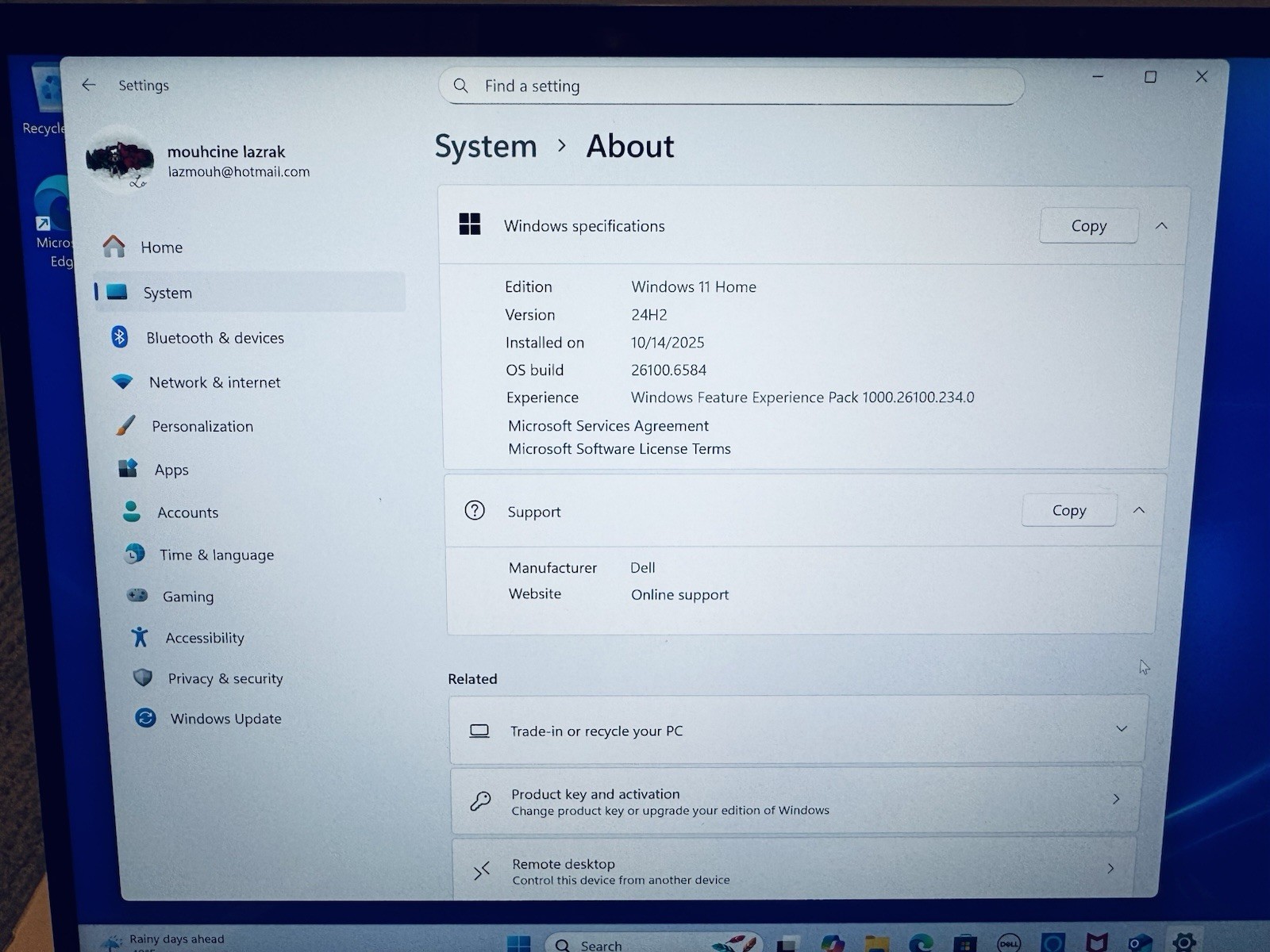This screenshot has height=952, width=1270.
Task: Click the mouhcine lazrak profile picture
Action: 120,160
